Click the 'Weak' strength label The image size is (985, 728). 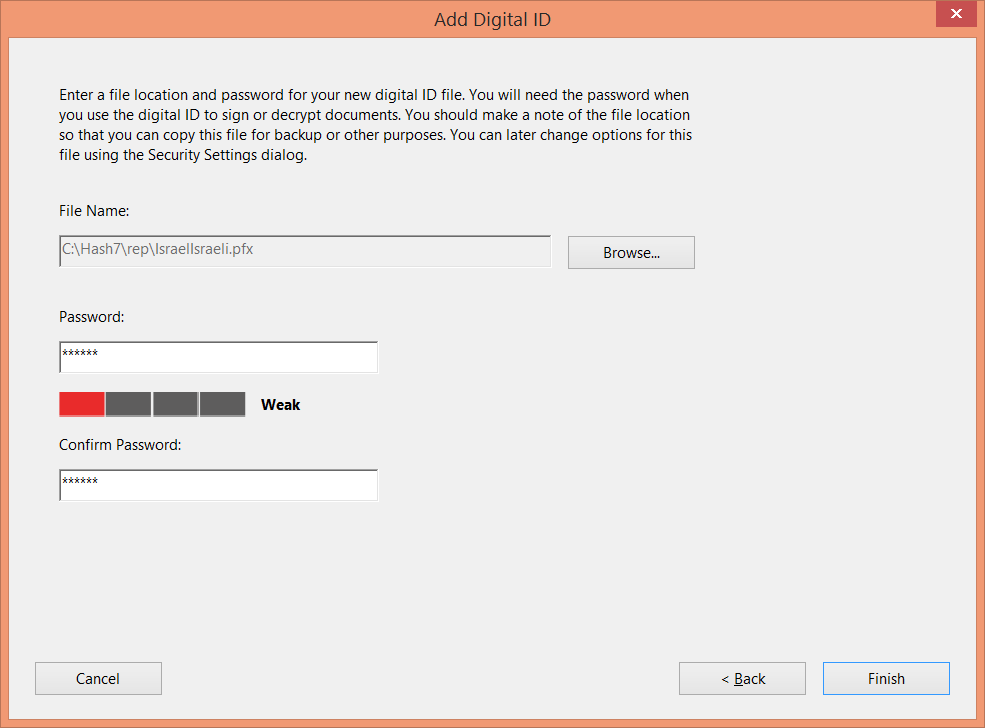click(280, 405)
